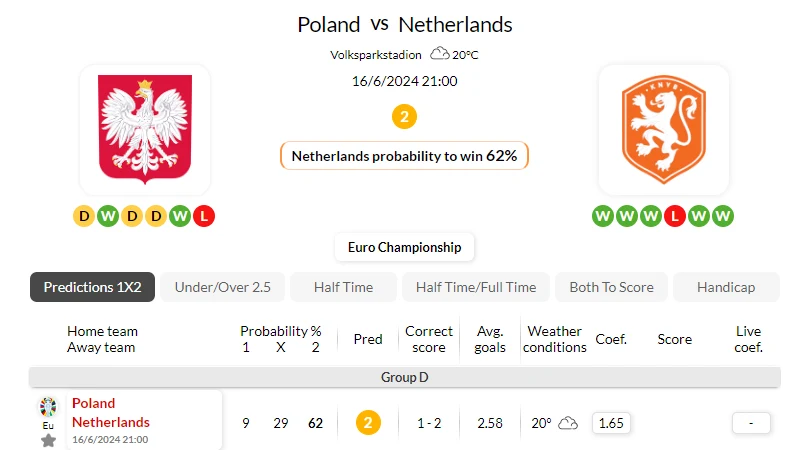Click the Euro tournament logo icon
800x450 pixels.
pos(48,407)
